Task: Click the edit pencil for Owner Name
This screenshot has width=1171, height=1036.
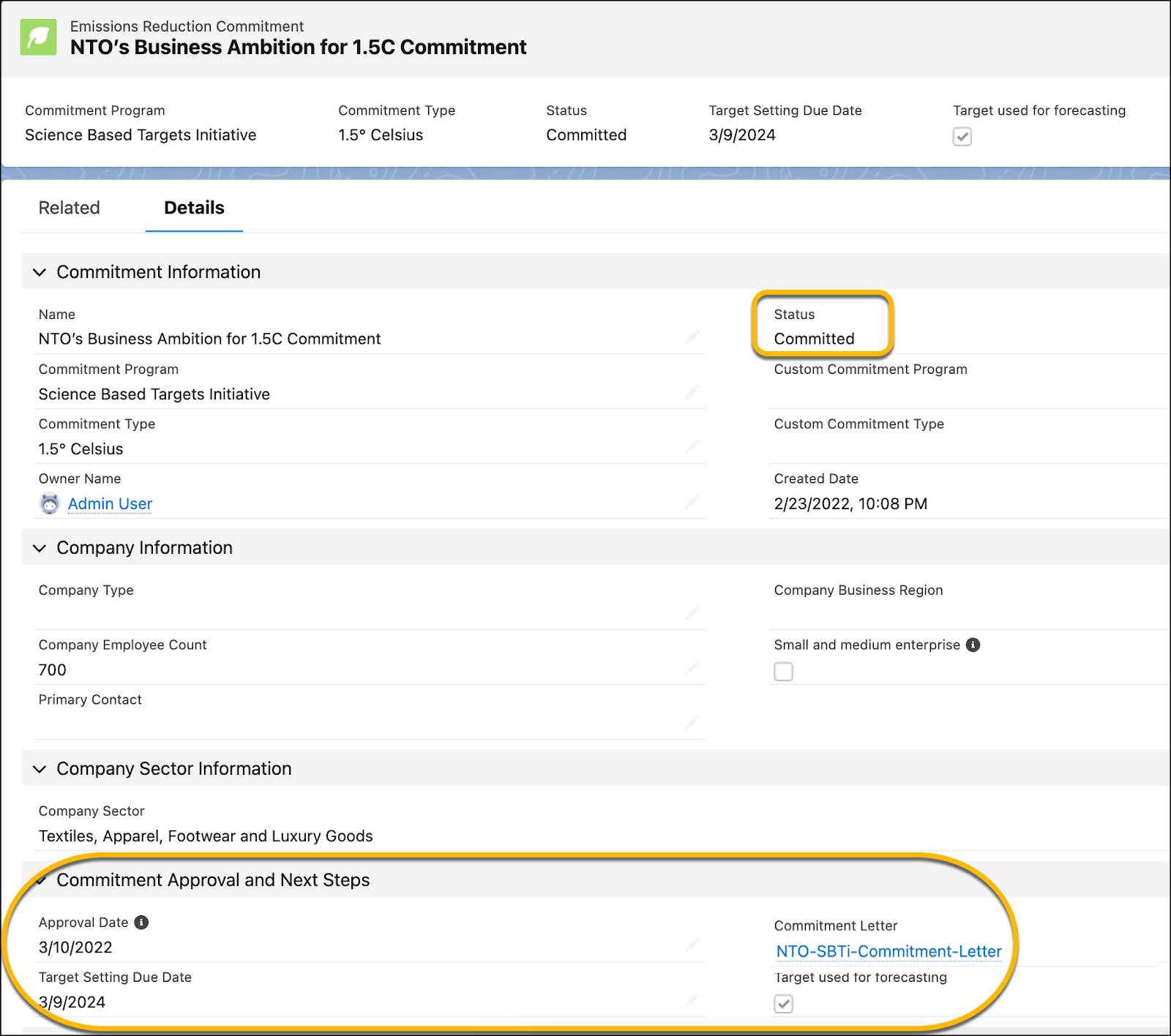Action: click(692, 502)
